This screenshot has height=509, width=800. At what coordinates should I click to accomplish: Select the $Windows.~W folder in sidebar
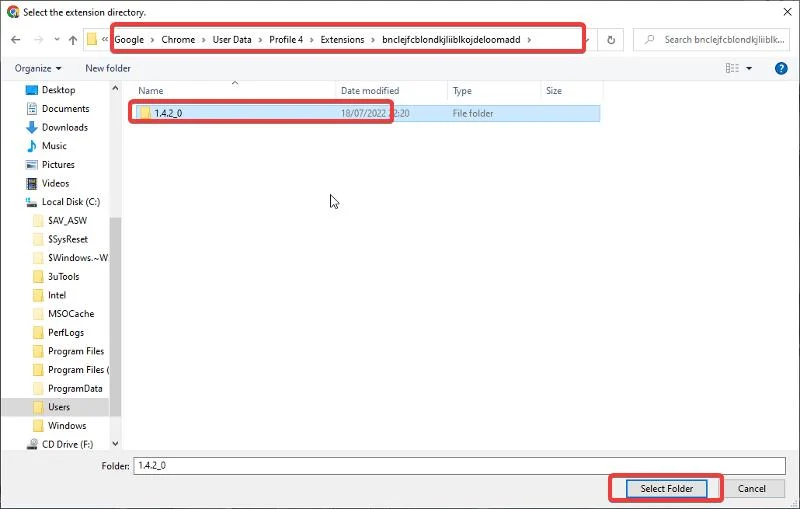coord(78,258)
